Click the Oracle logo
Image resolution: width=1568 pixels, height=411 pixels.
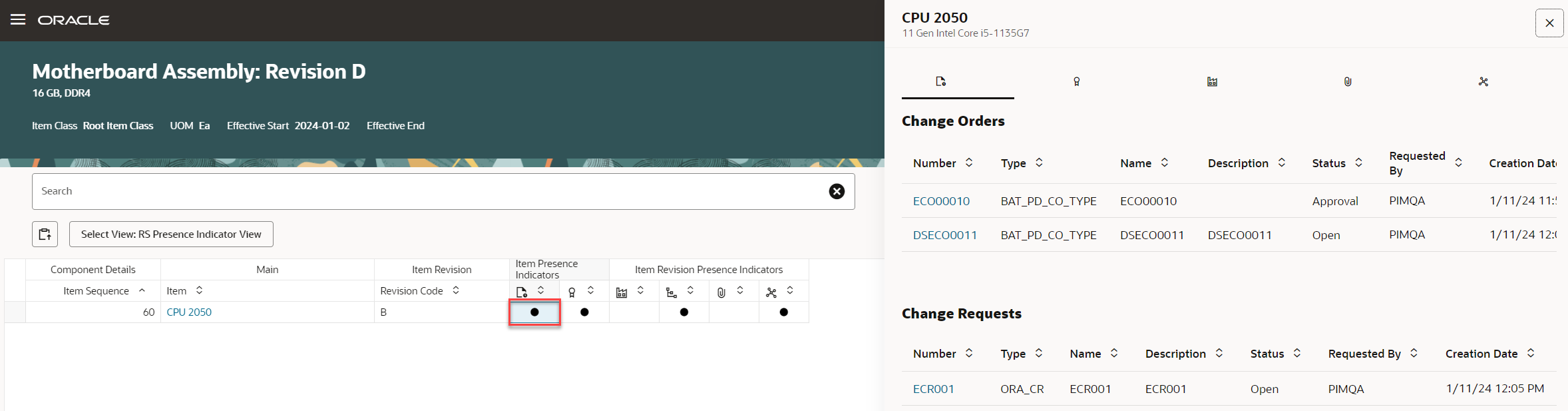73,21
